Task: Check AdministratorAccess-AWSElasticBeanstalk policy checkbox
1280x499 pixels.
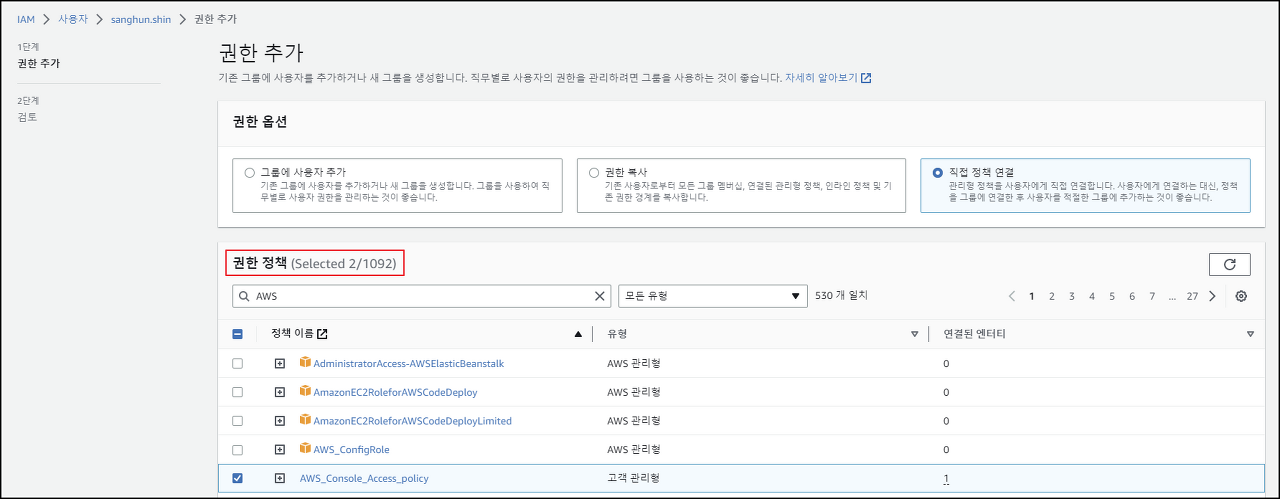Action: pyautogui.click(x=238, y=363)
